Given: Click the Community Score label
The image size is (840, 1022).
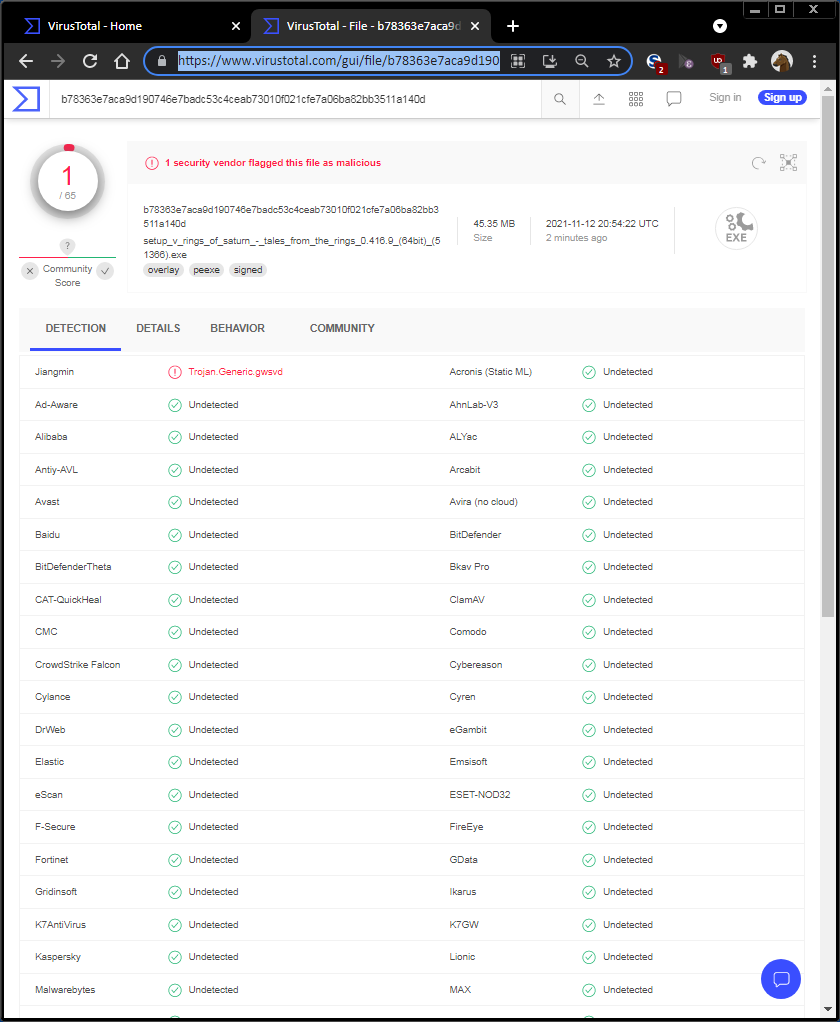Looking at the screenshot, I should tap(68, 276).
